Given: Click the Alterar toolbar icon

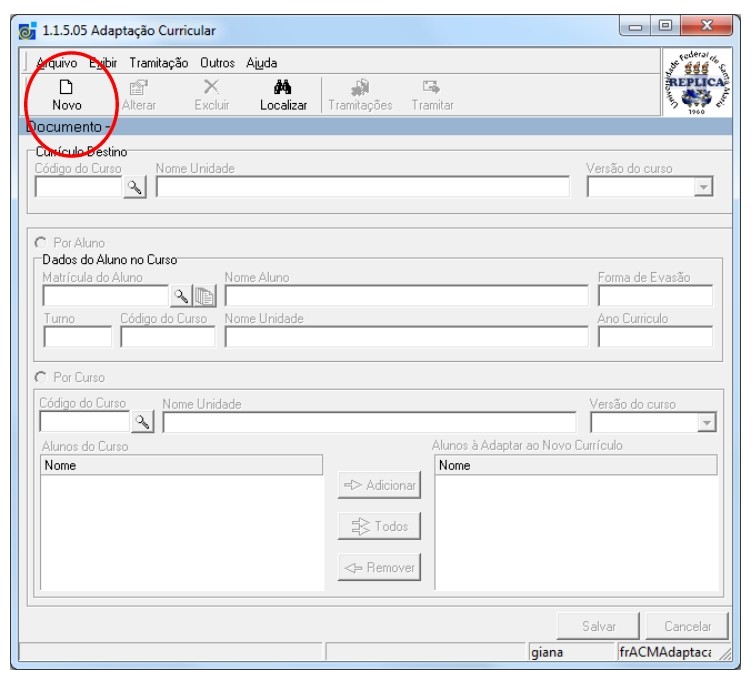Looking at the screenshot, I should click(139, 88).
